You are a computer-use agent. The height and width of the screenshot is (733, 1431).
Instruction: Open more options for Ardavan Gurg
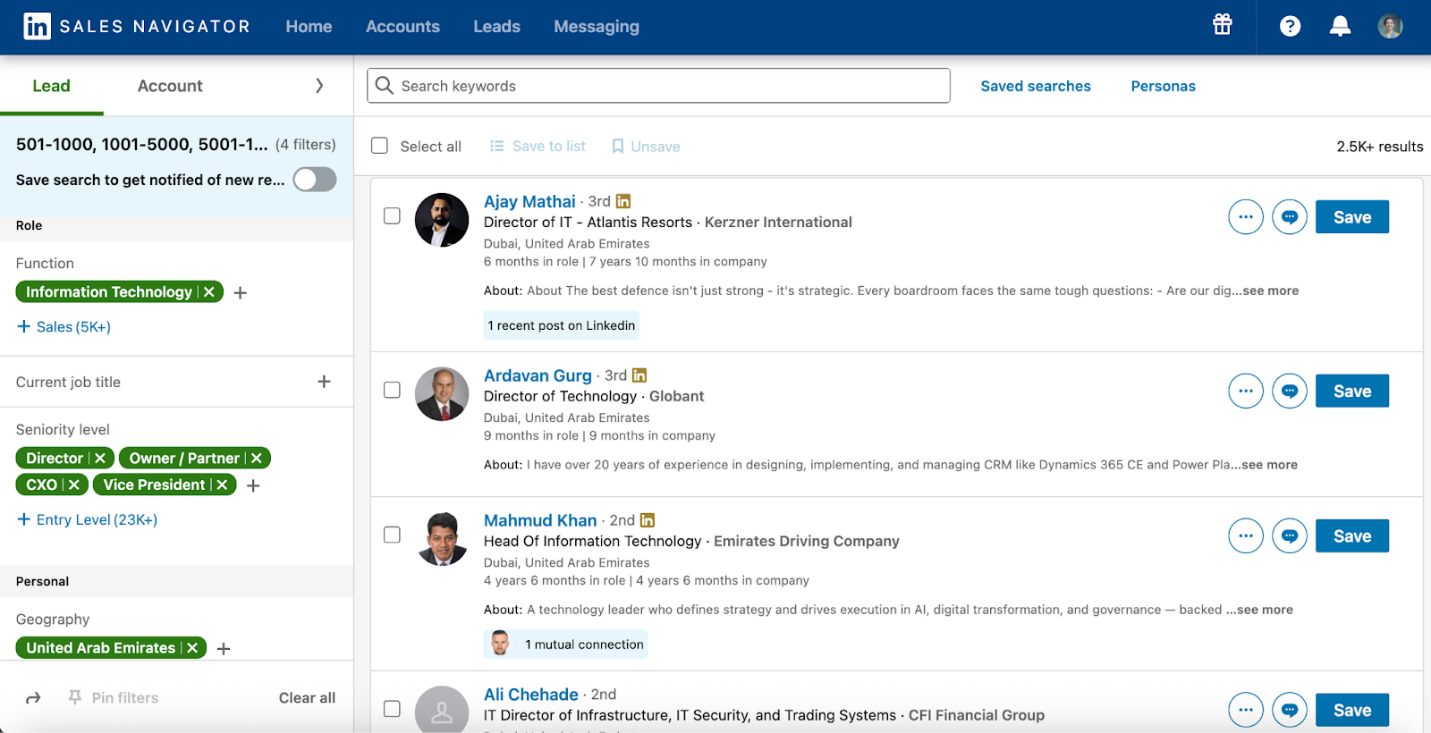pos(1245,391)
